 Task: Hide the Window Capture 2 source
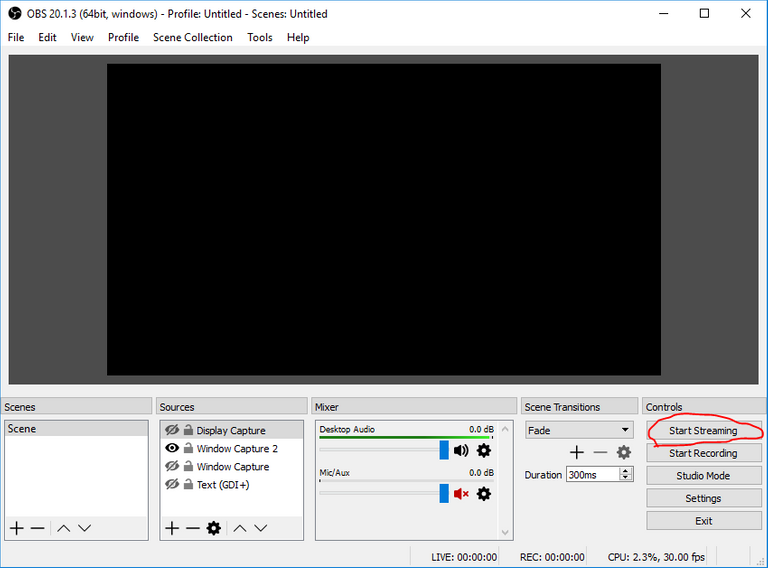click(x=172, y=449)
